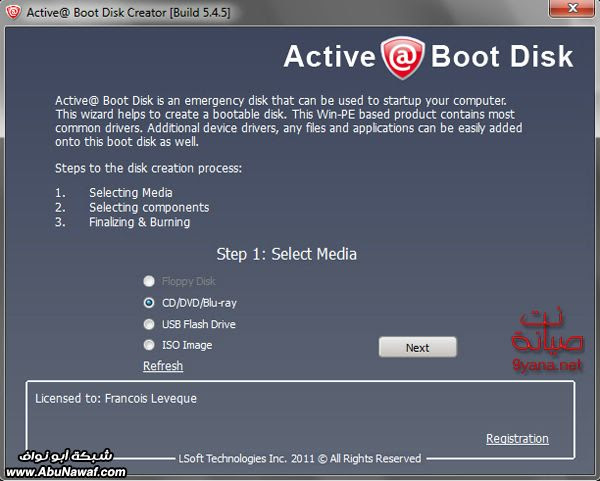Click the 'Finalizing & Burning' step text

(139, 222)
